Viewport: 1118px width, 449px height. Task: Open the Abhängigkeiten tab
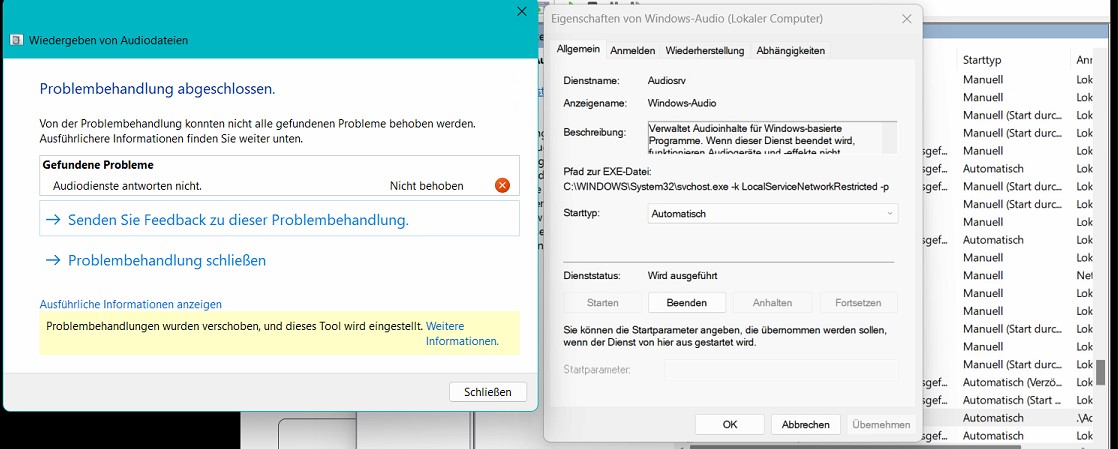pos(791,51)
